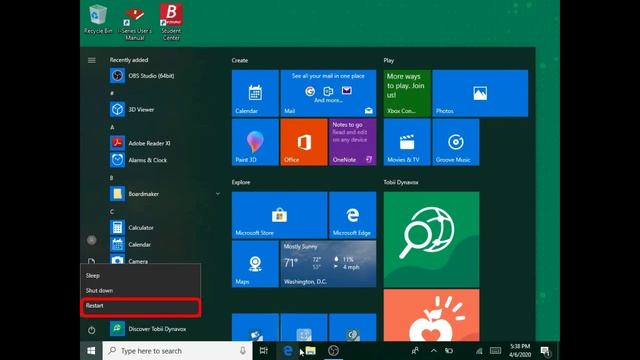Click the letter B index header
Viewport: 640px width, 360px height.
coord(112,178)
